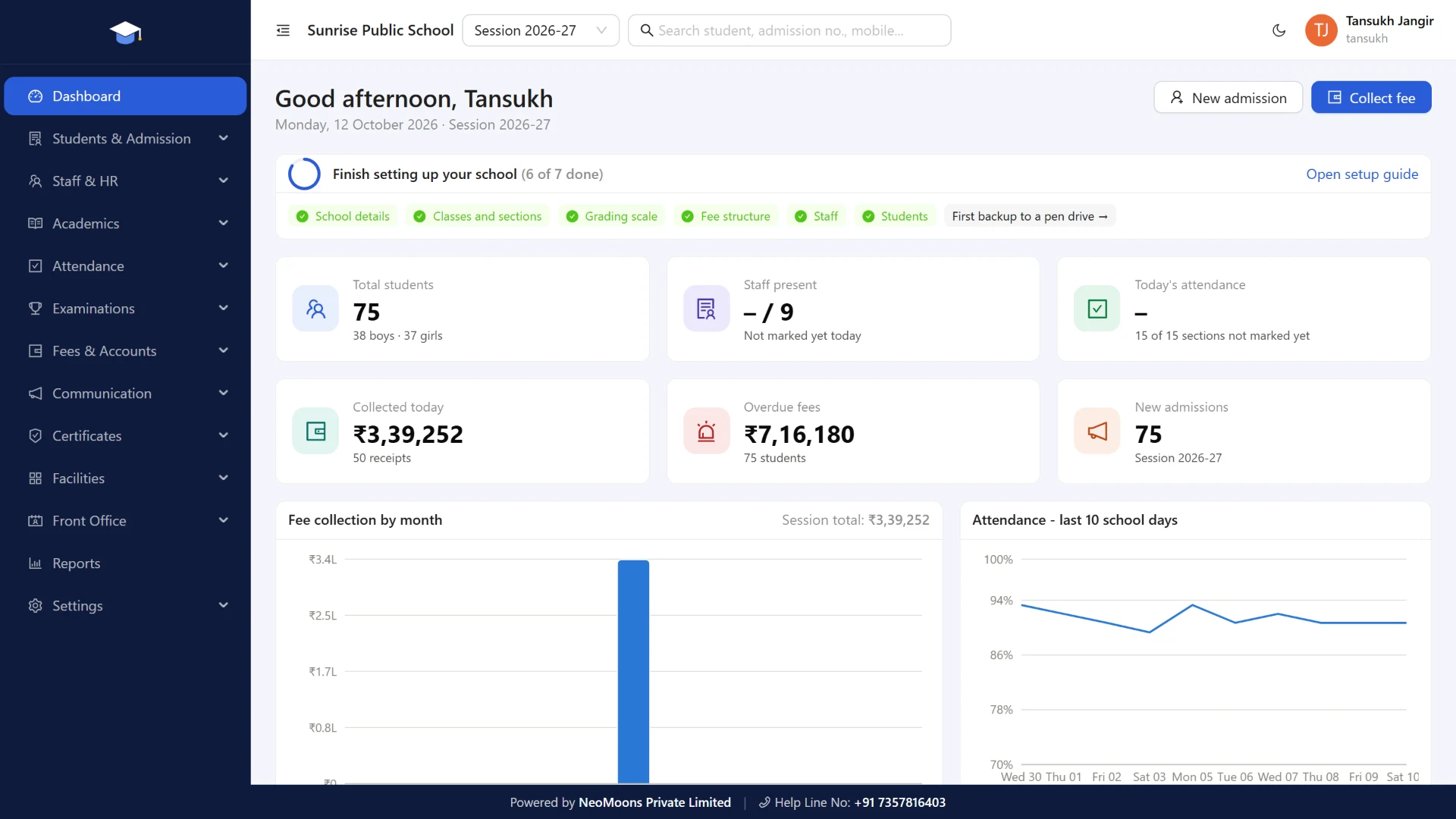The image size is (1456, 819).
Task: Expand the Academics menu chevron
Action: coord(223,223)
